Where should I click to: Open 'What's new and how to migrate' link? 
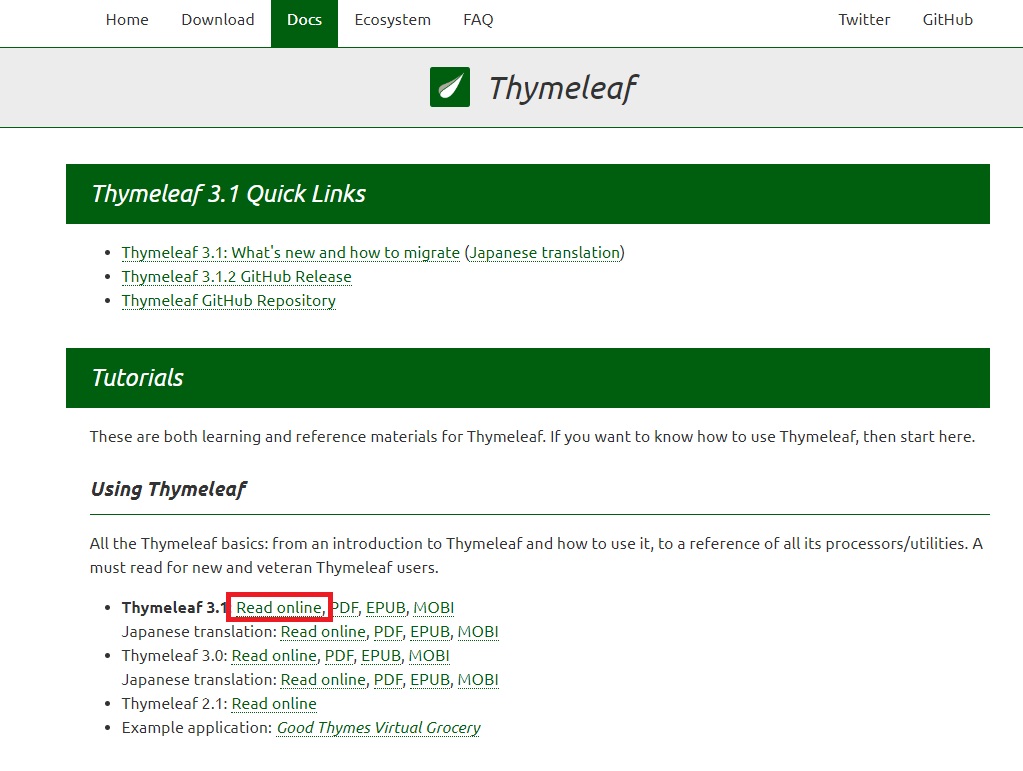pyautogui.click(x=290, y=252)
